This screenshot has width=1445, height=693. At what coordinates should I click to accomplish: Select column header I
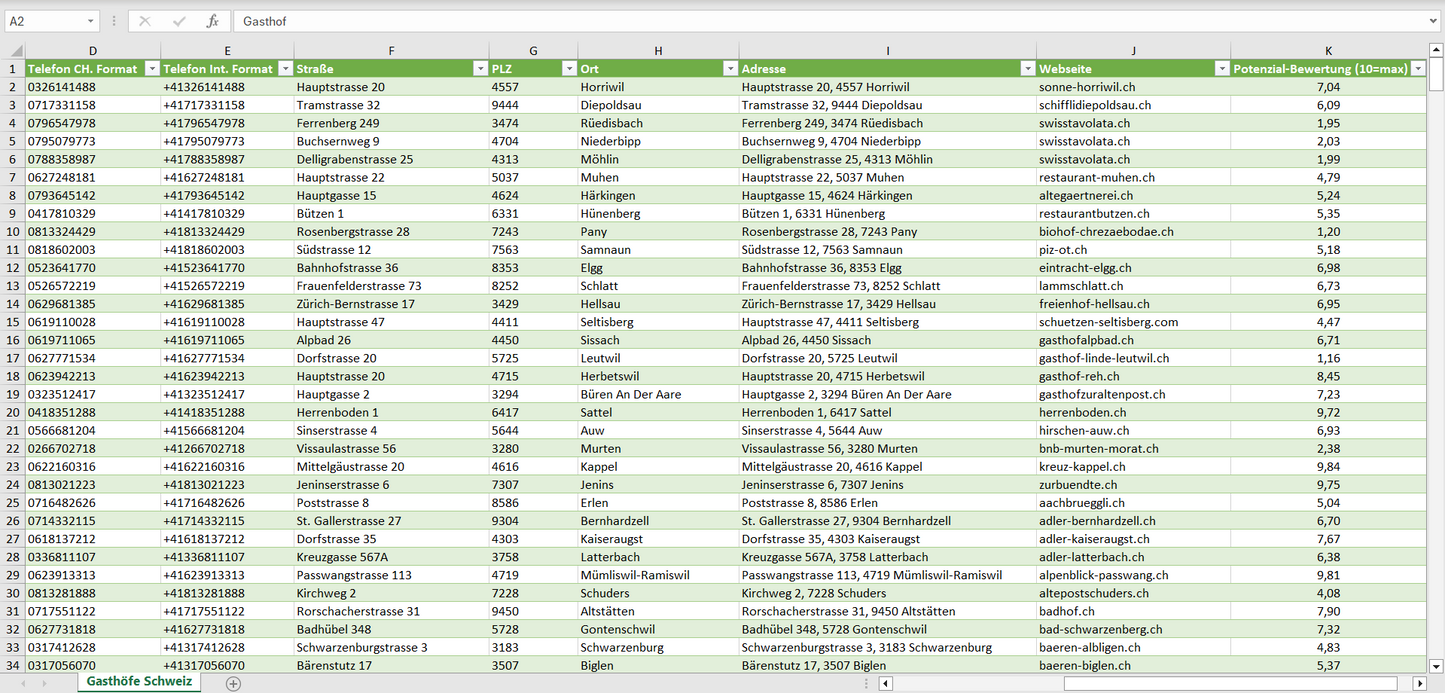point(887,50)
